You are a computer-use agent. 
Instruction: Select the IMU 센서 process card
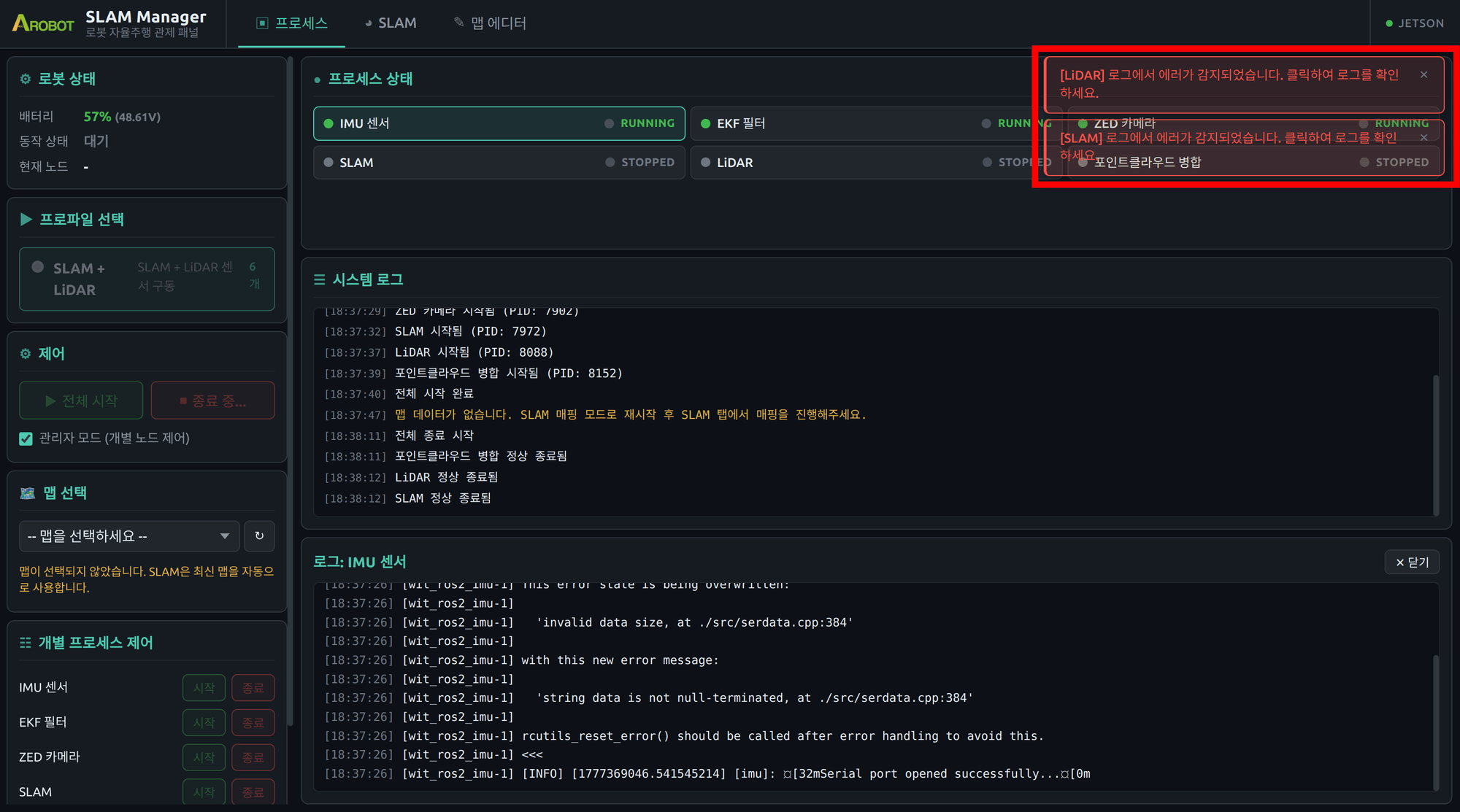(x=499, y=123)
